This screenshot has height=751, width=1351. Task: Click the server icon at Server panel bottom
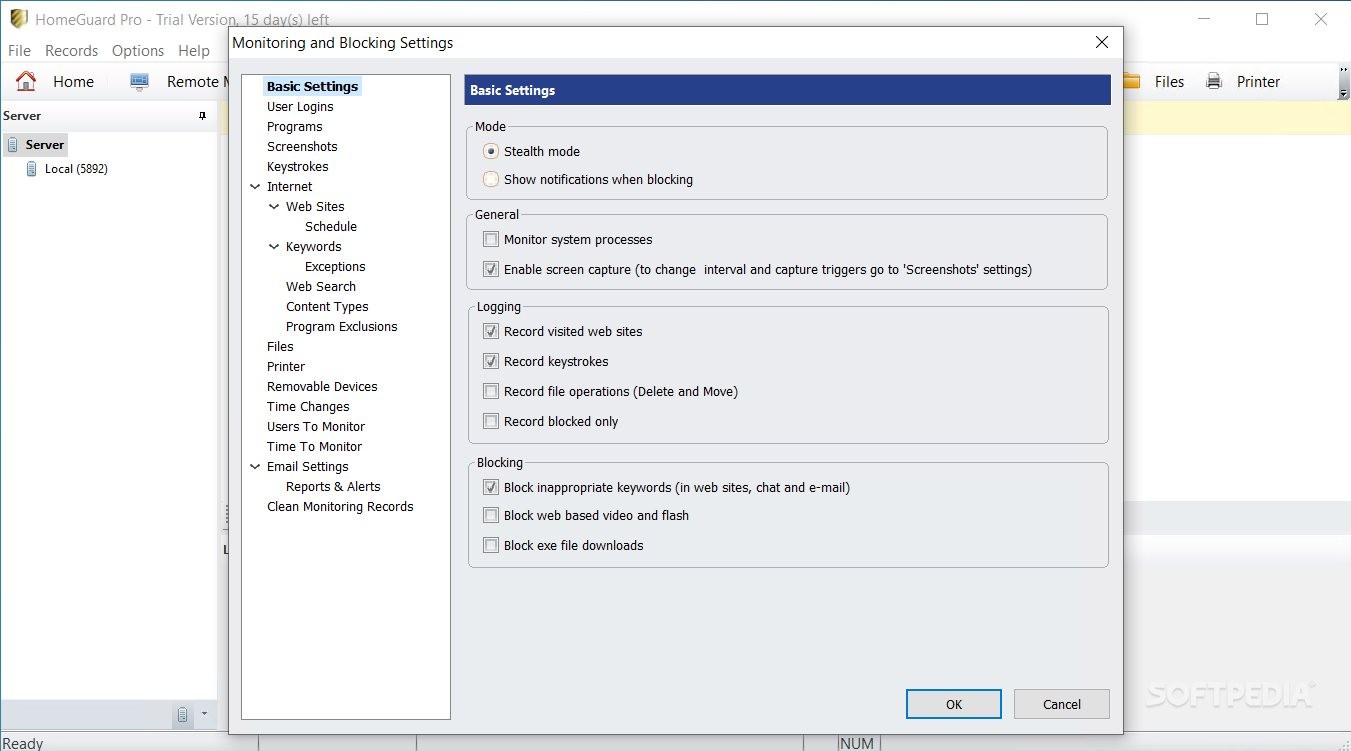click(183, 714)
